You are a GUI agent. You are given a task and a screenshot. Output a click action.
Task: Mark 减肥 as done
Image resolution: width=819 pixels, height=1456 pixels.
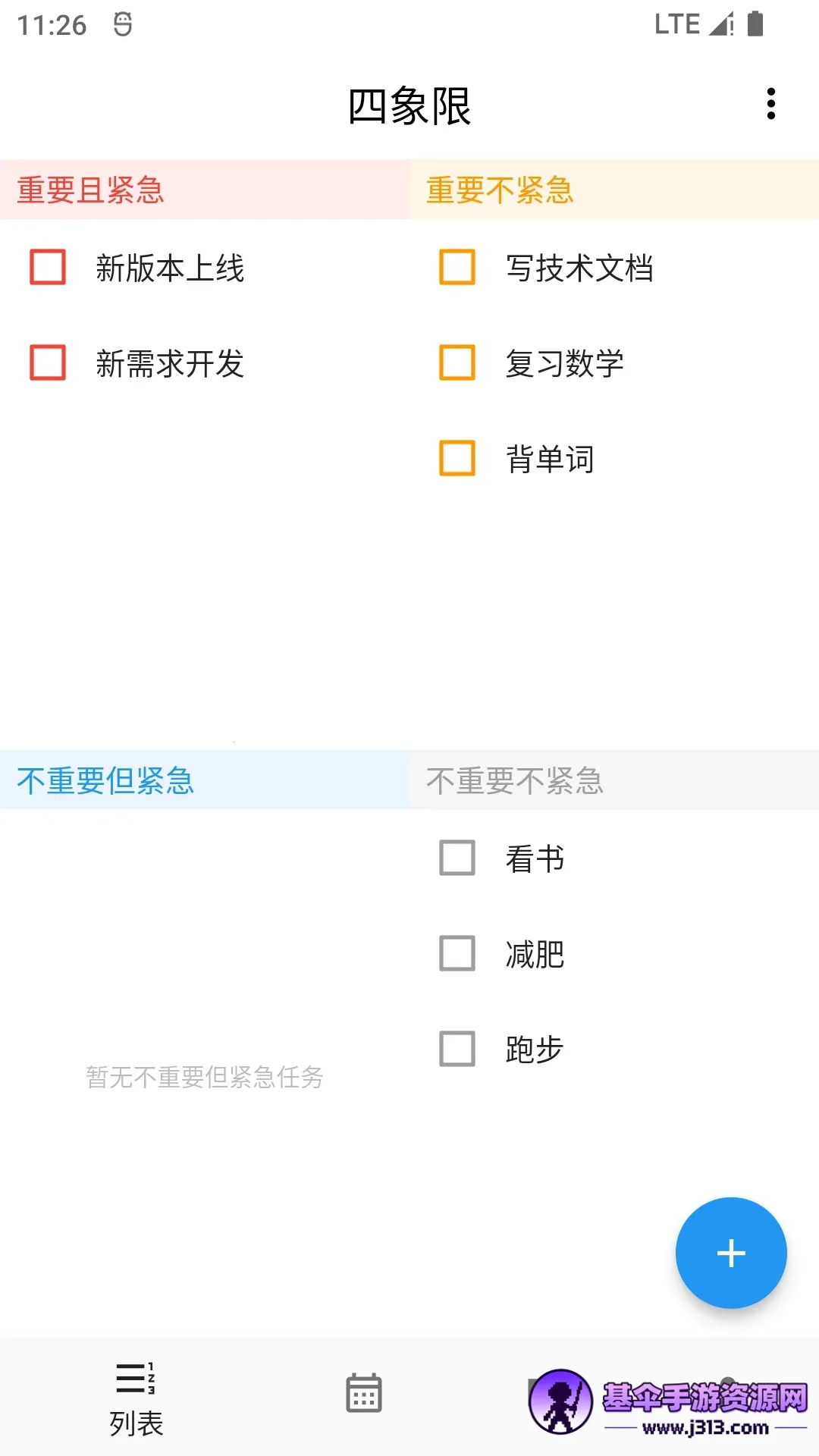click(x=457, y=953)
